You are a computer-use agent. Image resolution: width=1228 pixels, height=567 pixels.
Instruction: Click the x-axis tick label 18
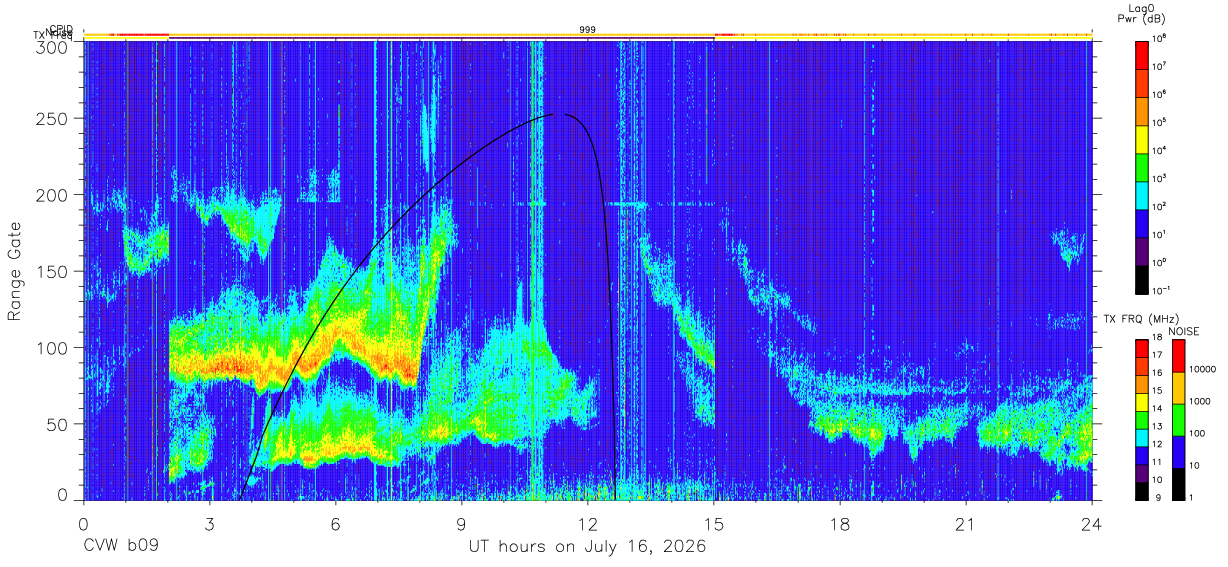pos(840,523)
